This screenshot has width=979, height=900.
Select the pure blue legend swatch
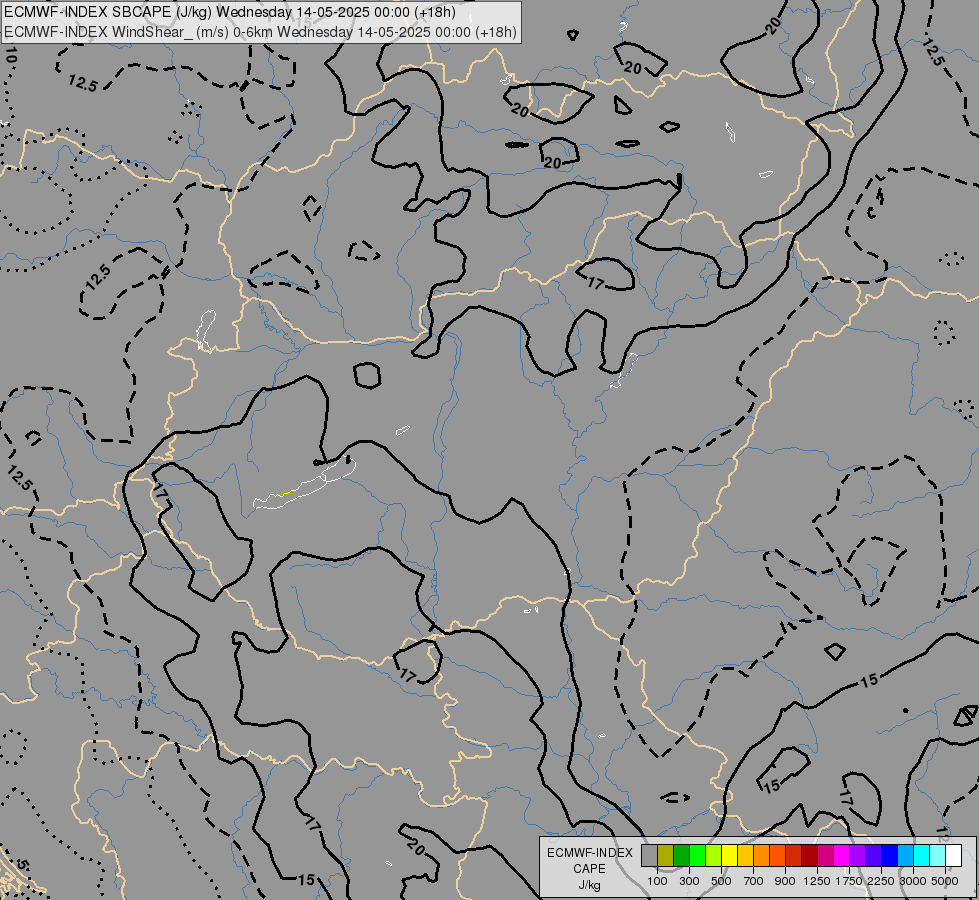click(x=890, y=855)
